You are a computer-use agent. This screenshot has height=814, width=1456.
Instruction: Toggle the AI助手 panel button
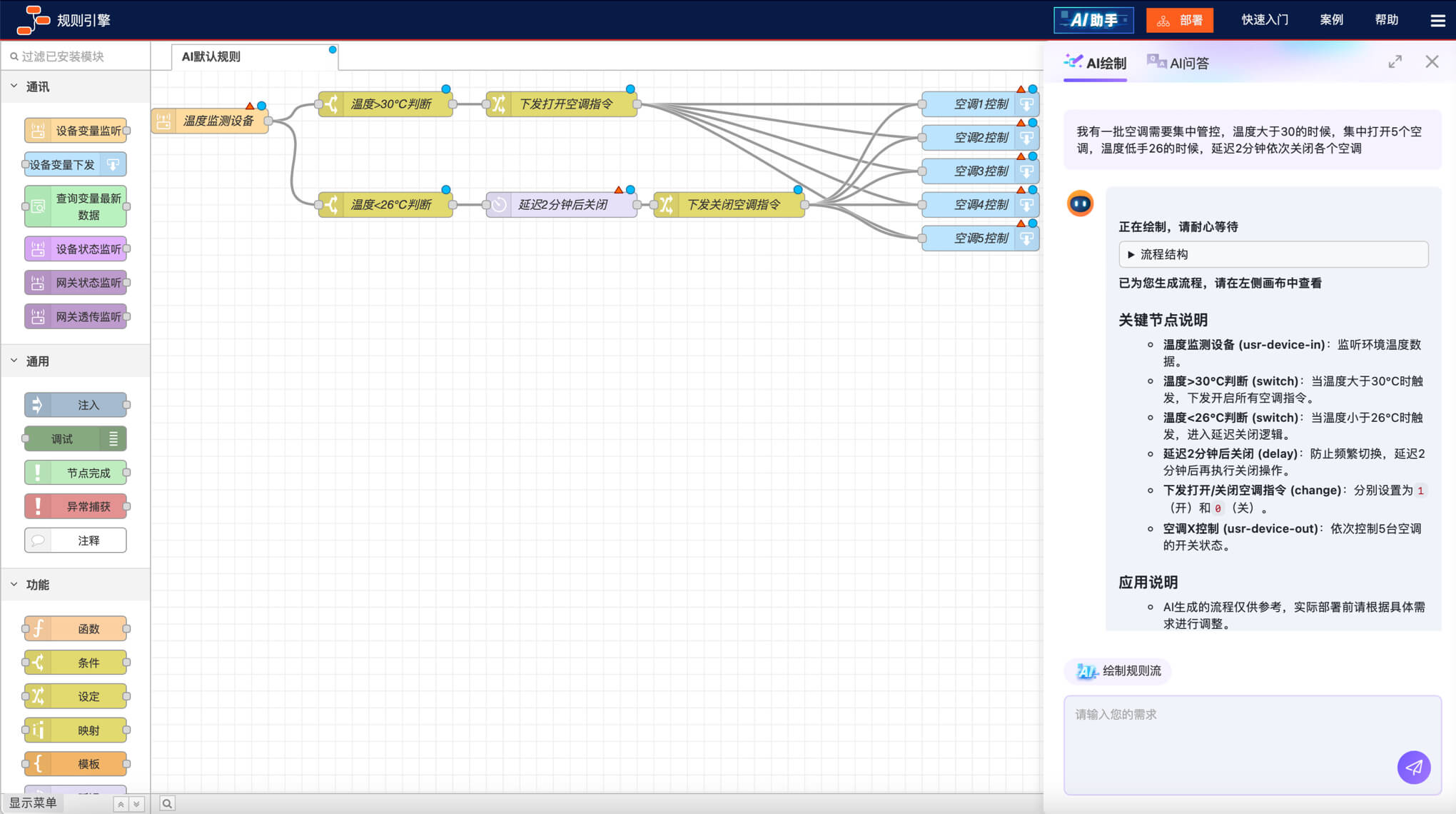1093,20
